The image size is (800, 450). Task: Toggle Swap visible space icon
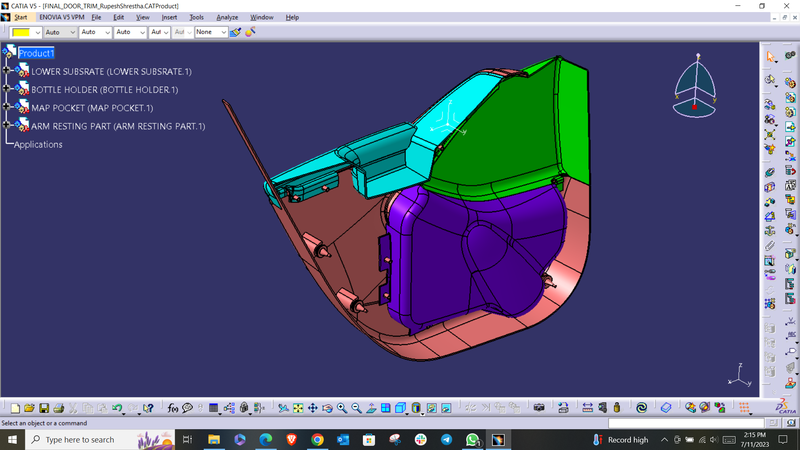(x=446, y=408)
